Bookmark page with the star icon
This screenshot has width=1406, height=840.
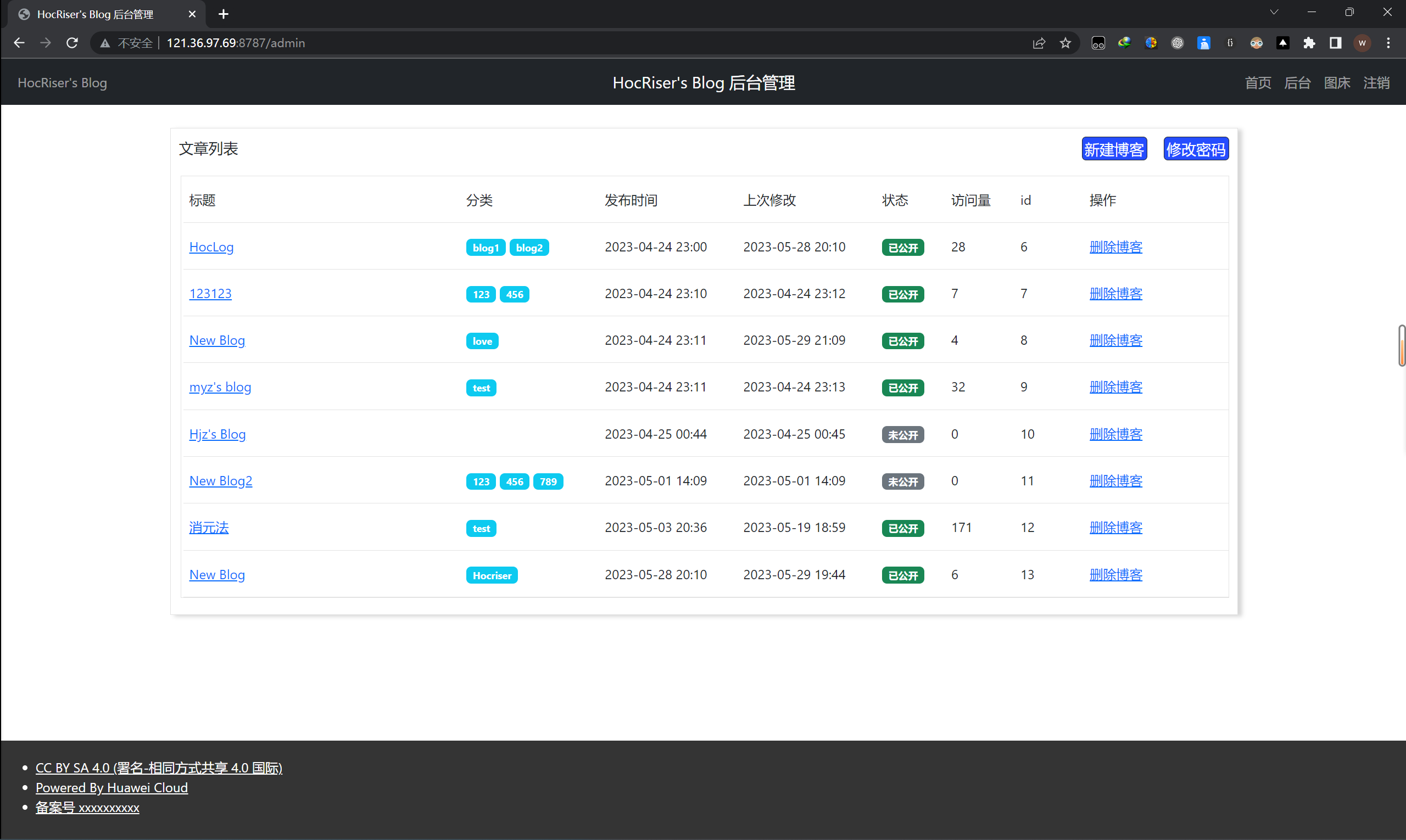pyautogui.click(x=1065, y=43)
